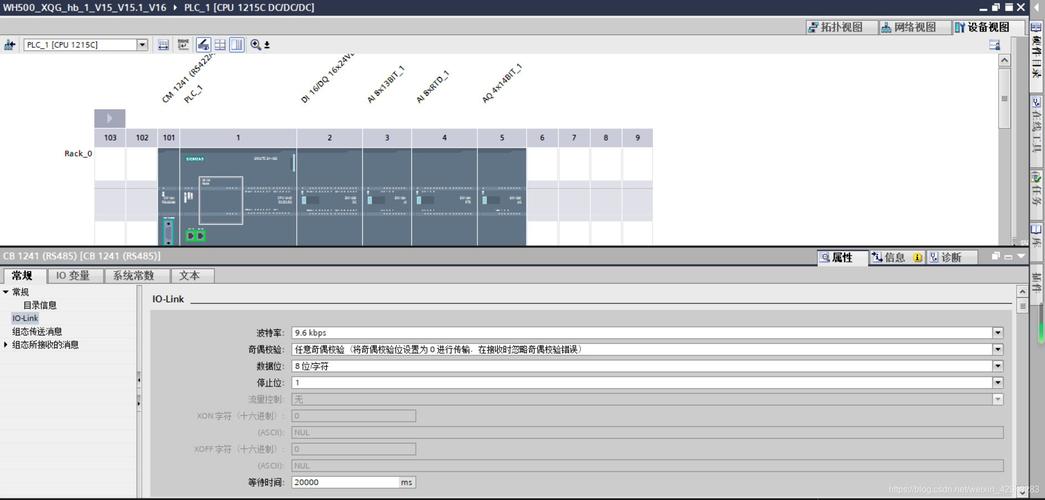Open the 奇偶校验 parity dropdown
The height and width of the screenshot is (500, 1045).
tap(998, 349)
